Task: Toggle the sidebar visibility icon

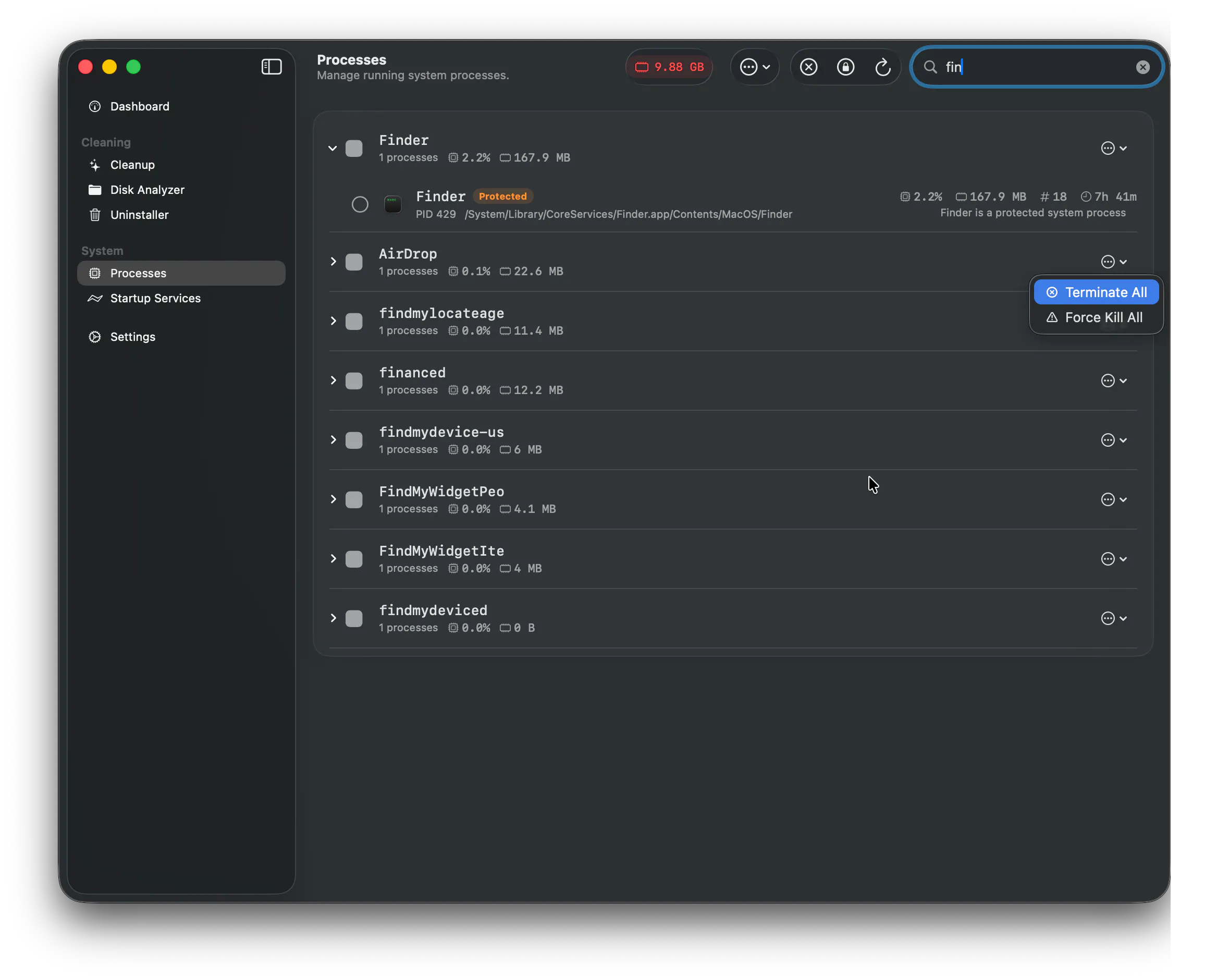Action: pos(272,67)
